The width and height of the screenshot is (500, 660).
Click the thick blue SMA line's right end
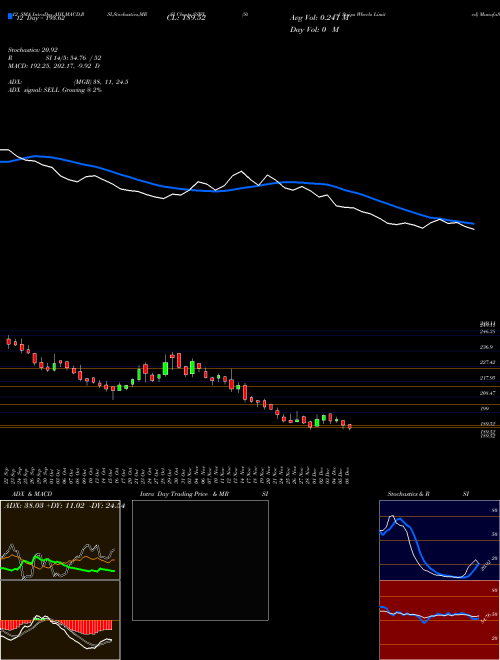tap(473, 224)
